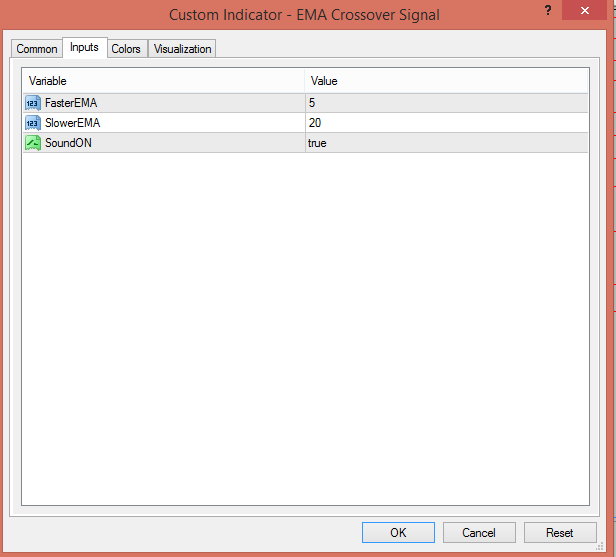The image size is (616, 557).
Task: Select the SoundON variable name
Action: tap(68, 143)
